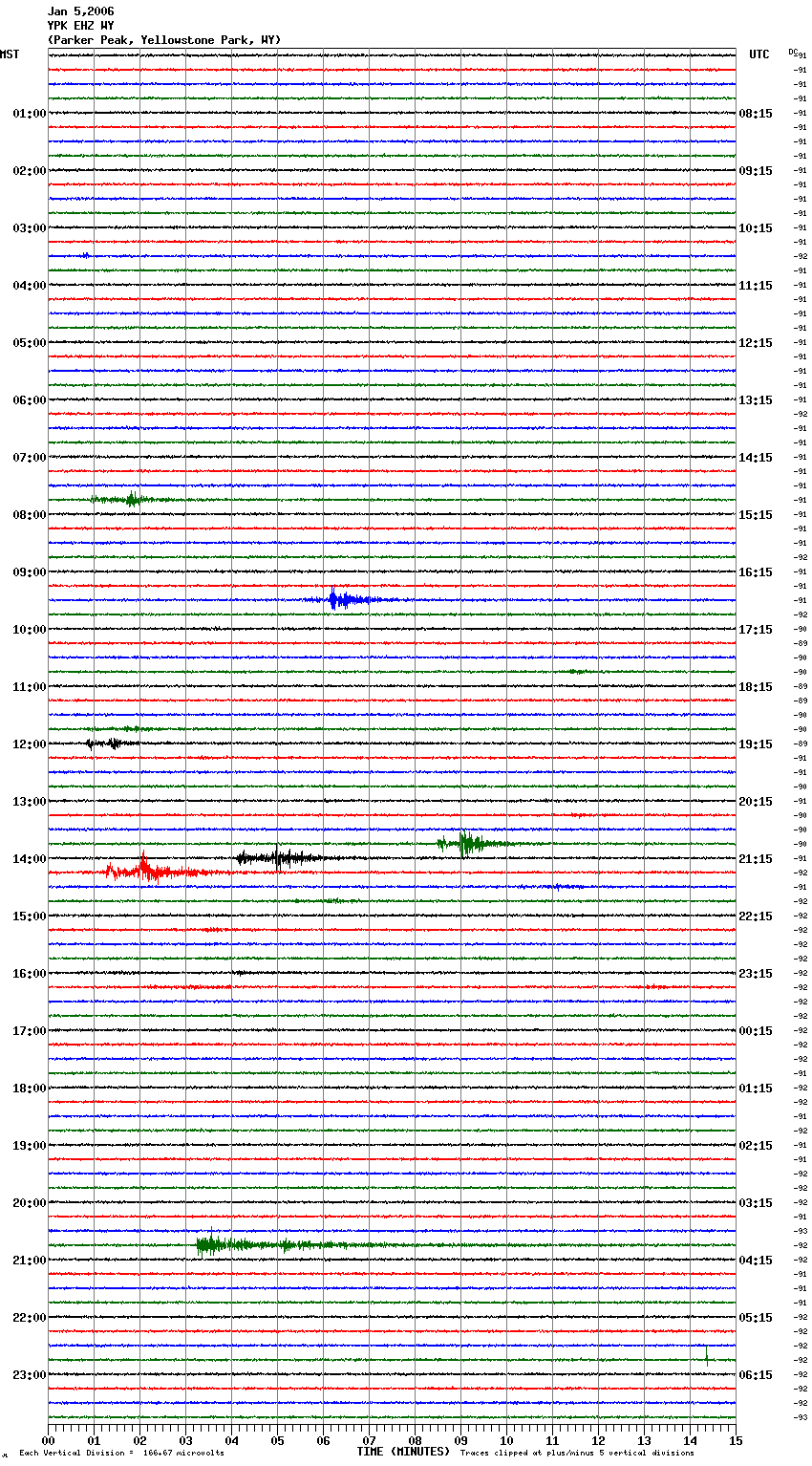Select the 14:00 MST time label
The height and width of the screenshot is (1466, 812).
(29, 859)
